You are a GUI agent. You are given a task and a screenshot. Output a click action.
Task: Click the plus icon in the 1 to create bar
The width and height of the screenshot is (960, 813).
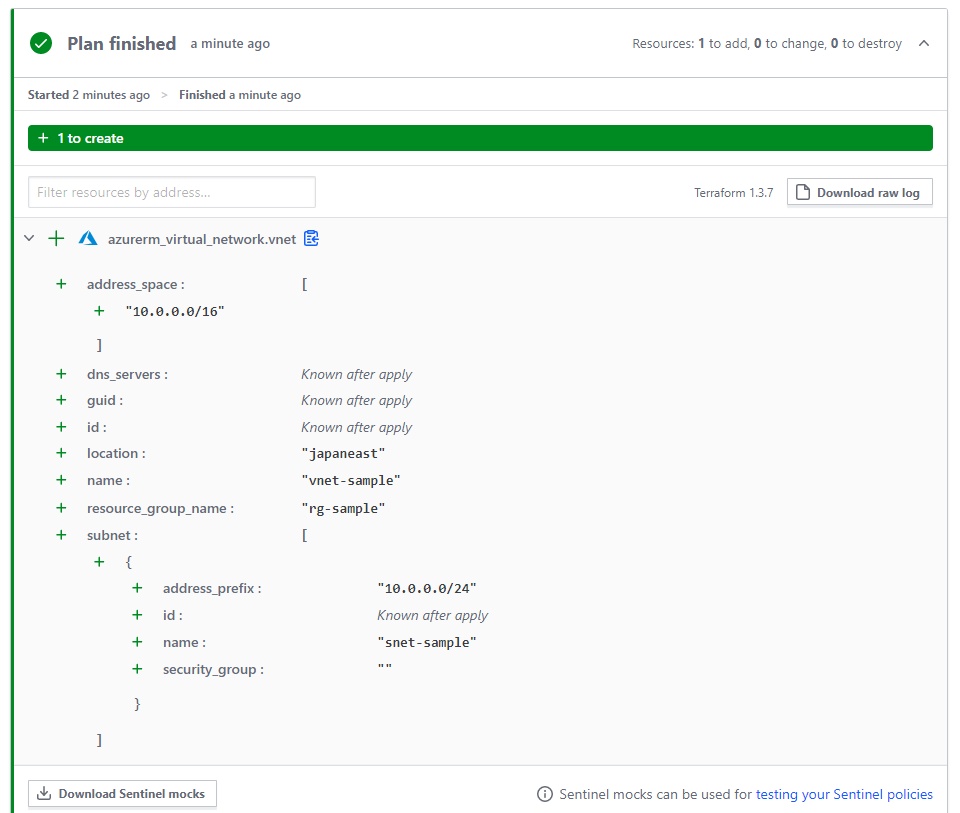pyautogui.click(x=43, y=138)
